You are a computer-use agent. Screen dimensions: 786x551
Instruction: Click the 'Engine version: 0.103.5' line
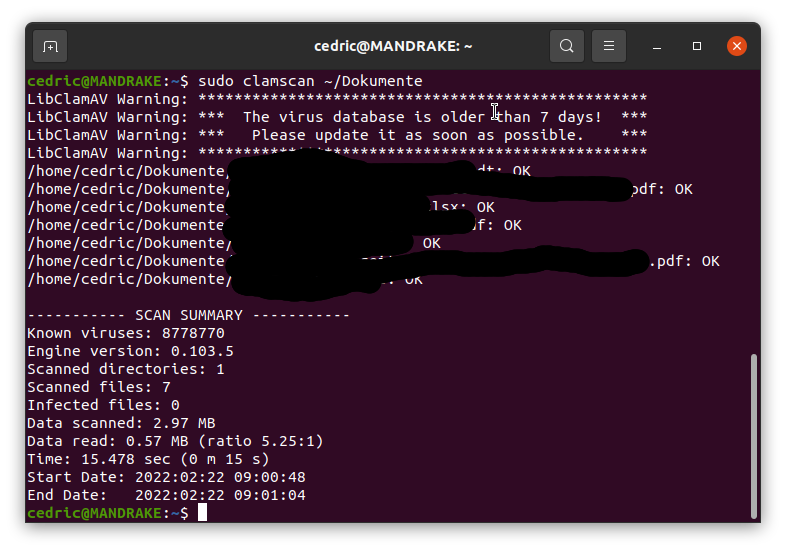tap(130, 351)
